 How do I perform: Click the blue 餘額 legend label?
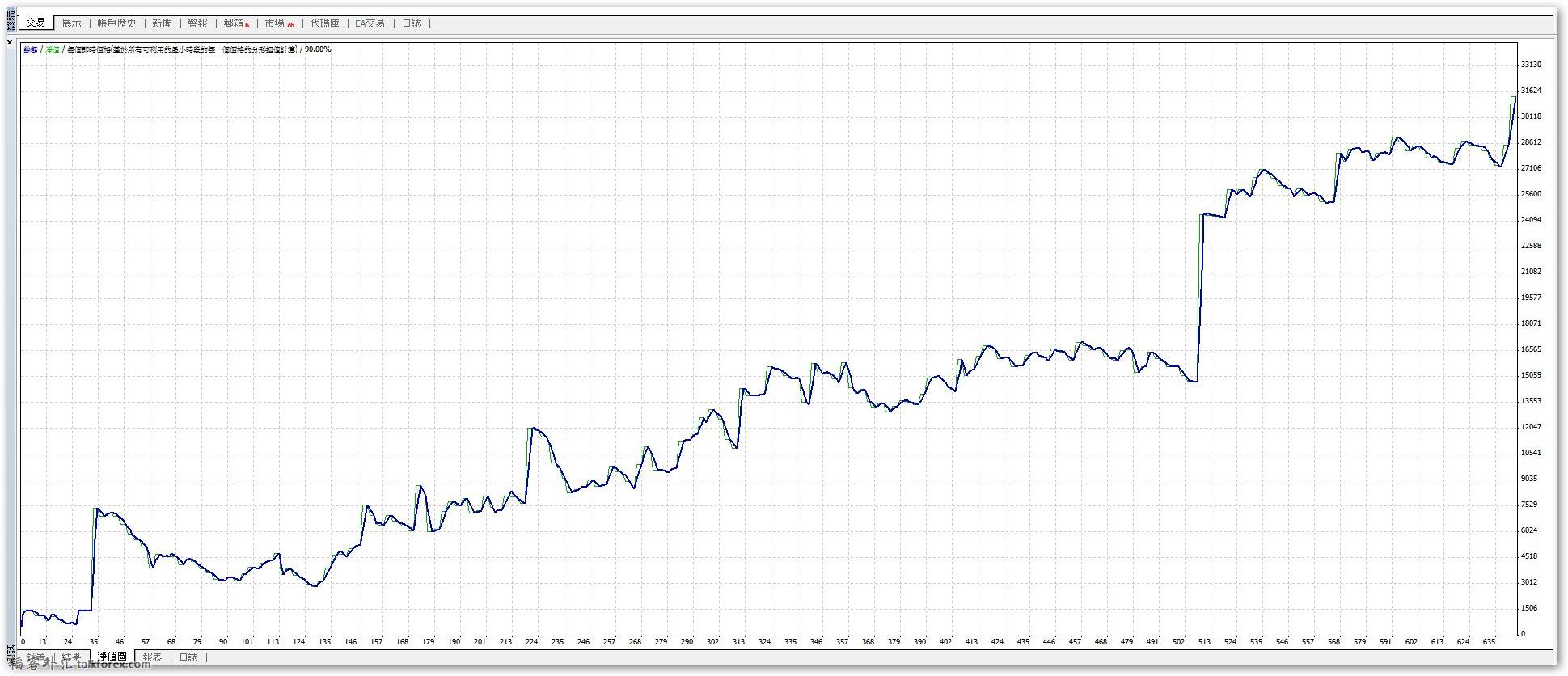31,49
